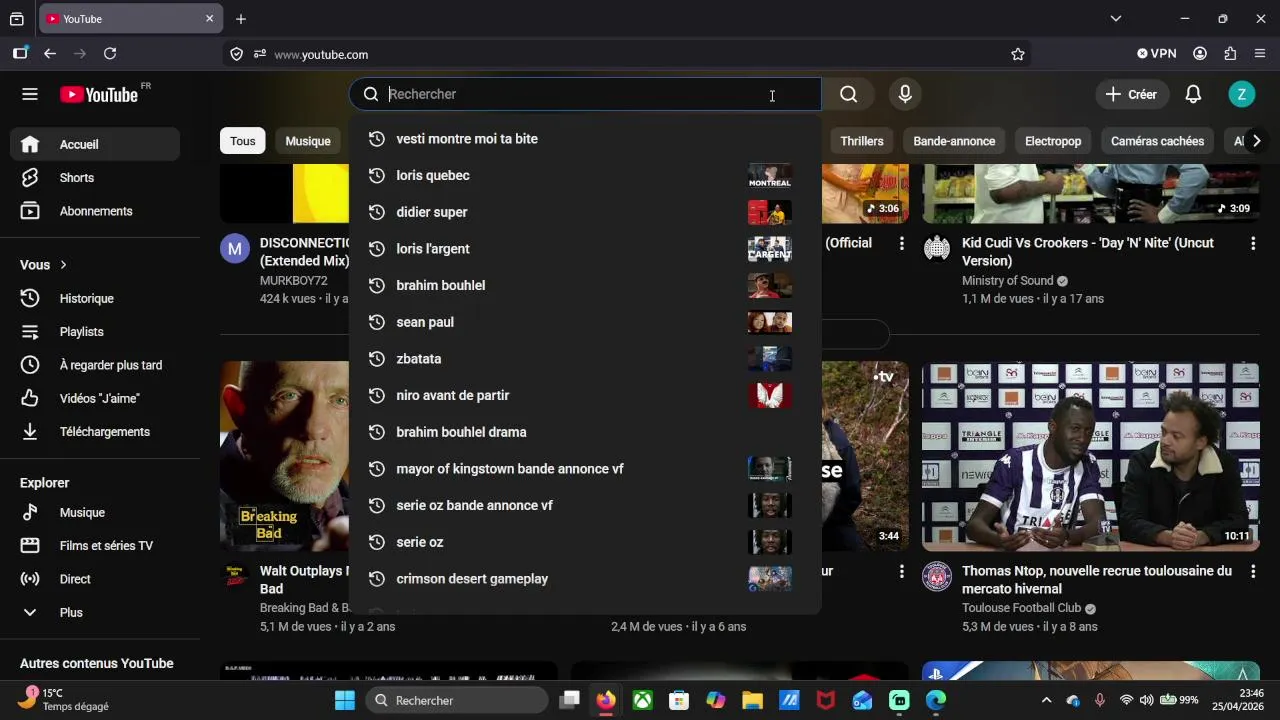The image size is (1280, 720).
Task: Select the Electropop filter chip
Action: click(x=1053, y=141)
